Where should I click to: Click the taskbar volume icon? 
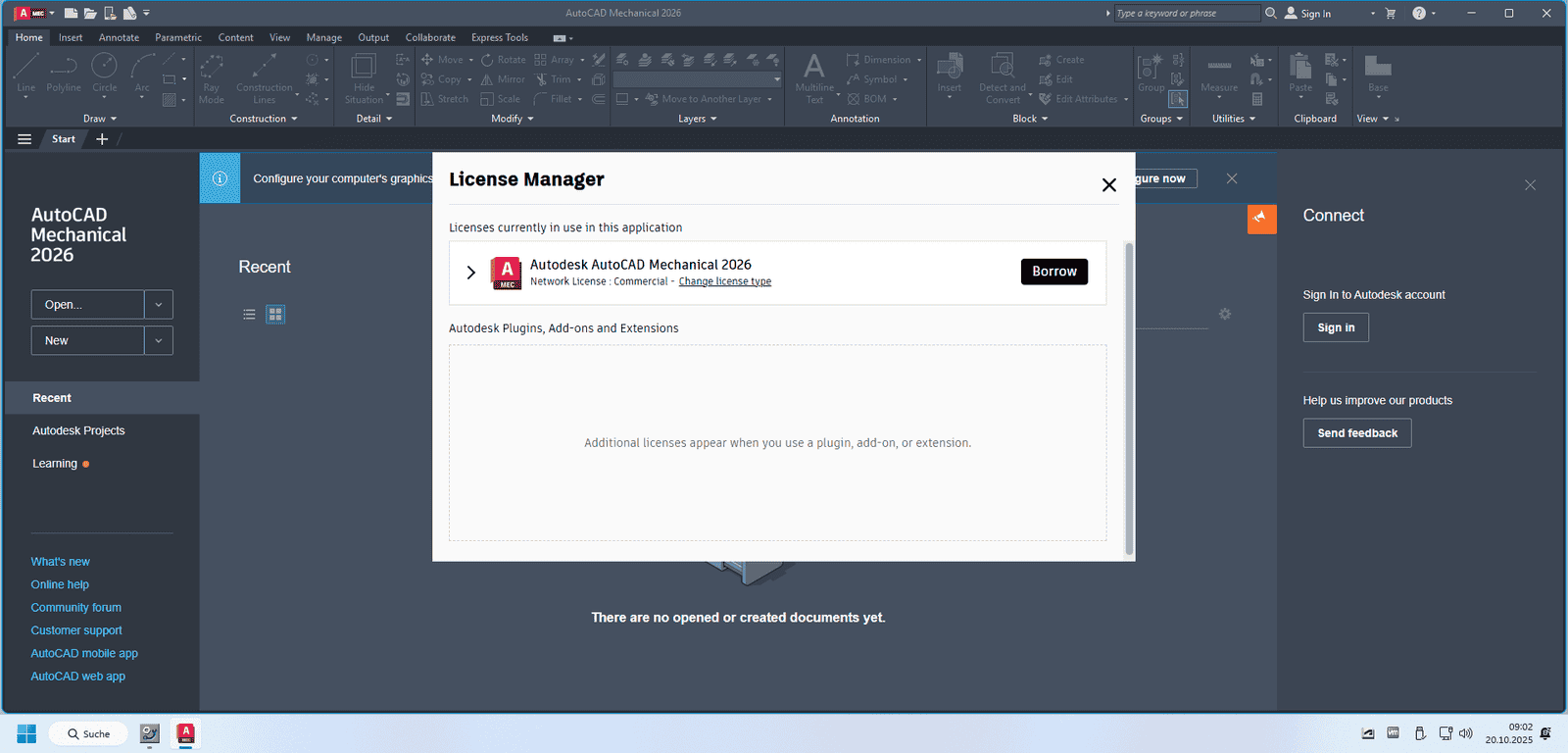click(1466, 733)
